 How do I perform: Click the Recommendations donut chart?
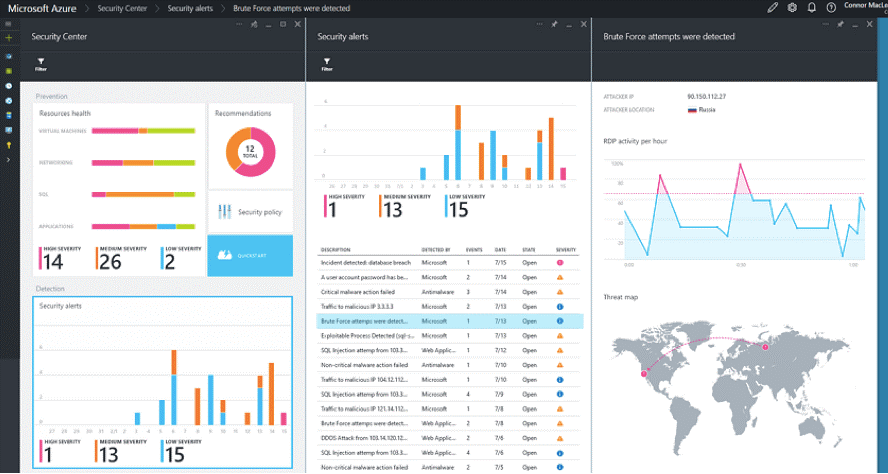(x=250, y=152)
